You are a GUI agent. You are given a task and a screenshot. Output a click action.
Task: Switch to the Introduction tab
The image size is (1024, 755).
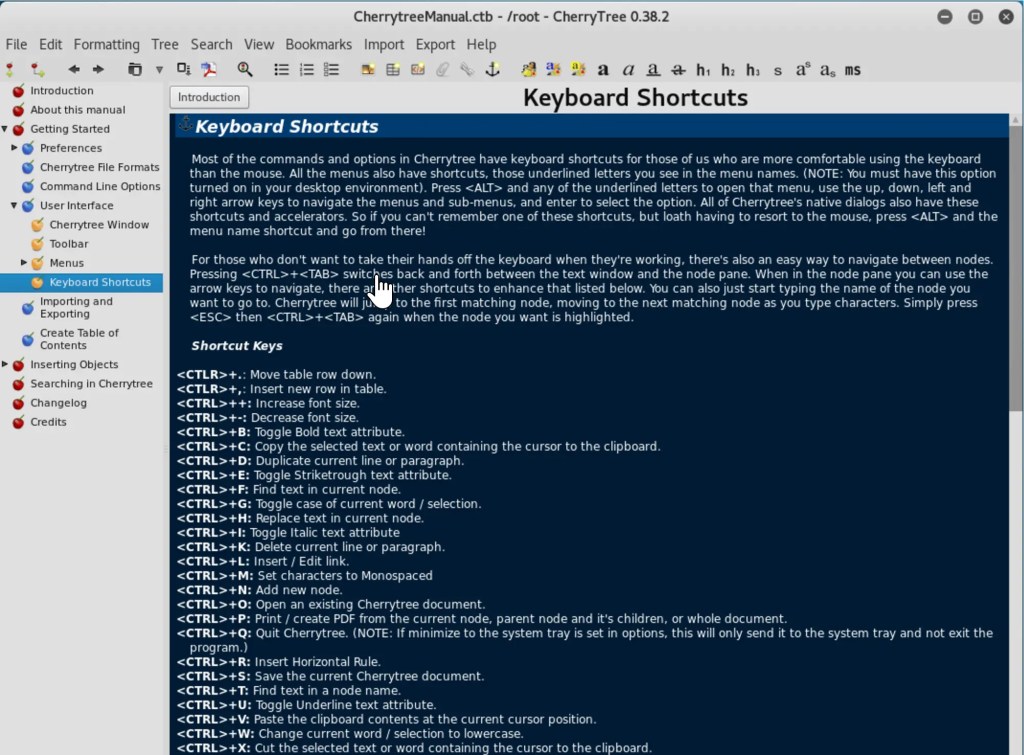tap(208, 97)
